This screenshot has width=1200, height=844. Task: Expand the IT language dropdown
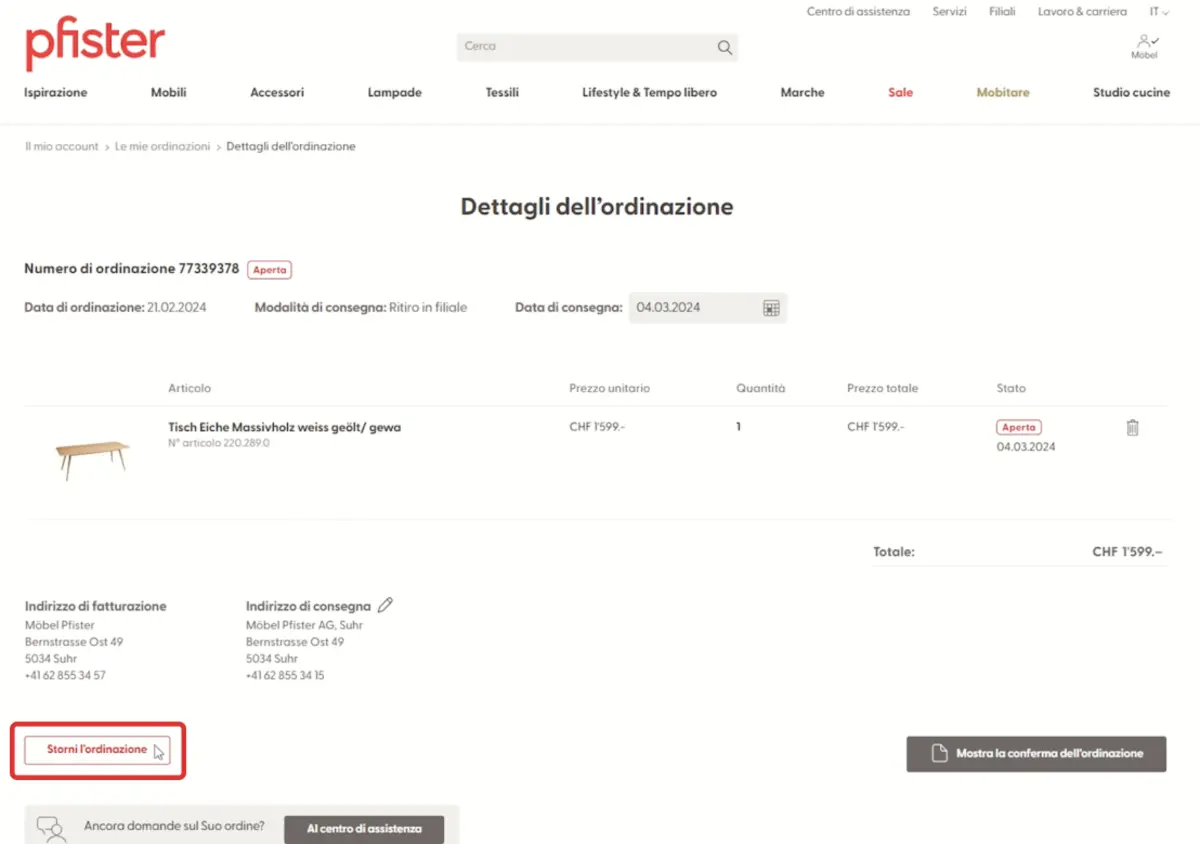(1159, 12)
